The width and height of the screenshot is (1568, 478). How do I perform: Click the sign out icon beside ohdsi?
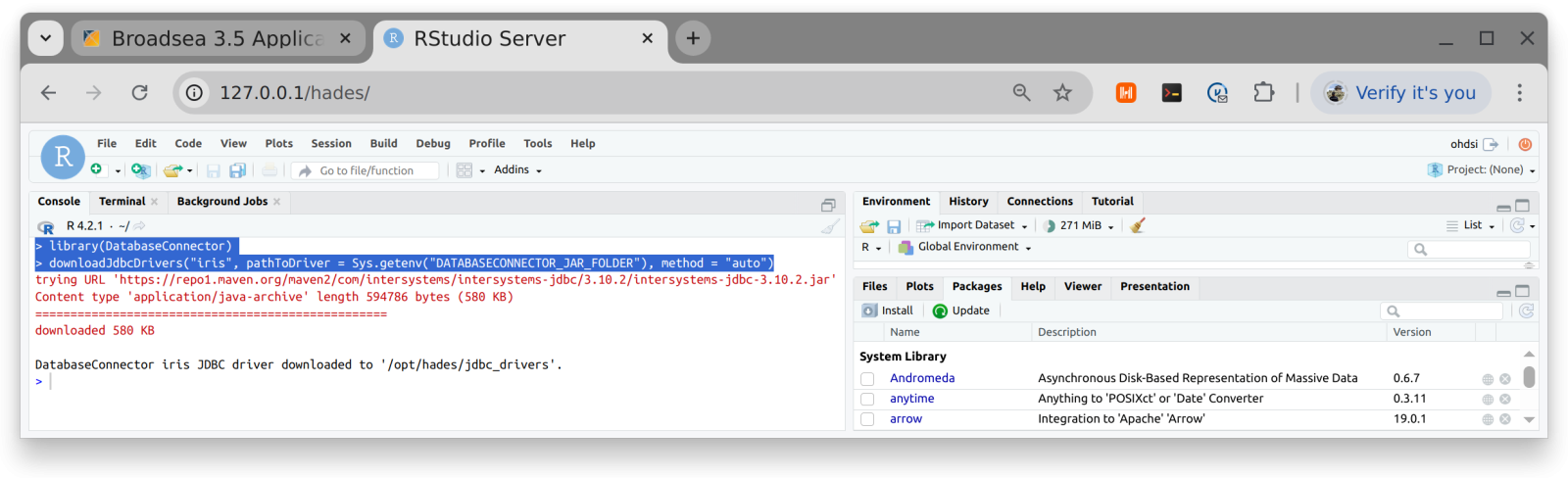click(x=1491, y=144)
